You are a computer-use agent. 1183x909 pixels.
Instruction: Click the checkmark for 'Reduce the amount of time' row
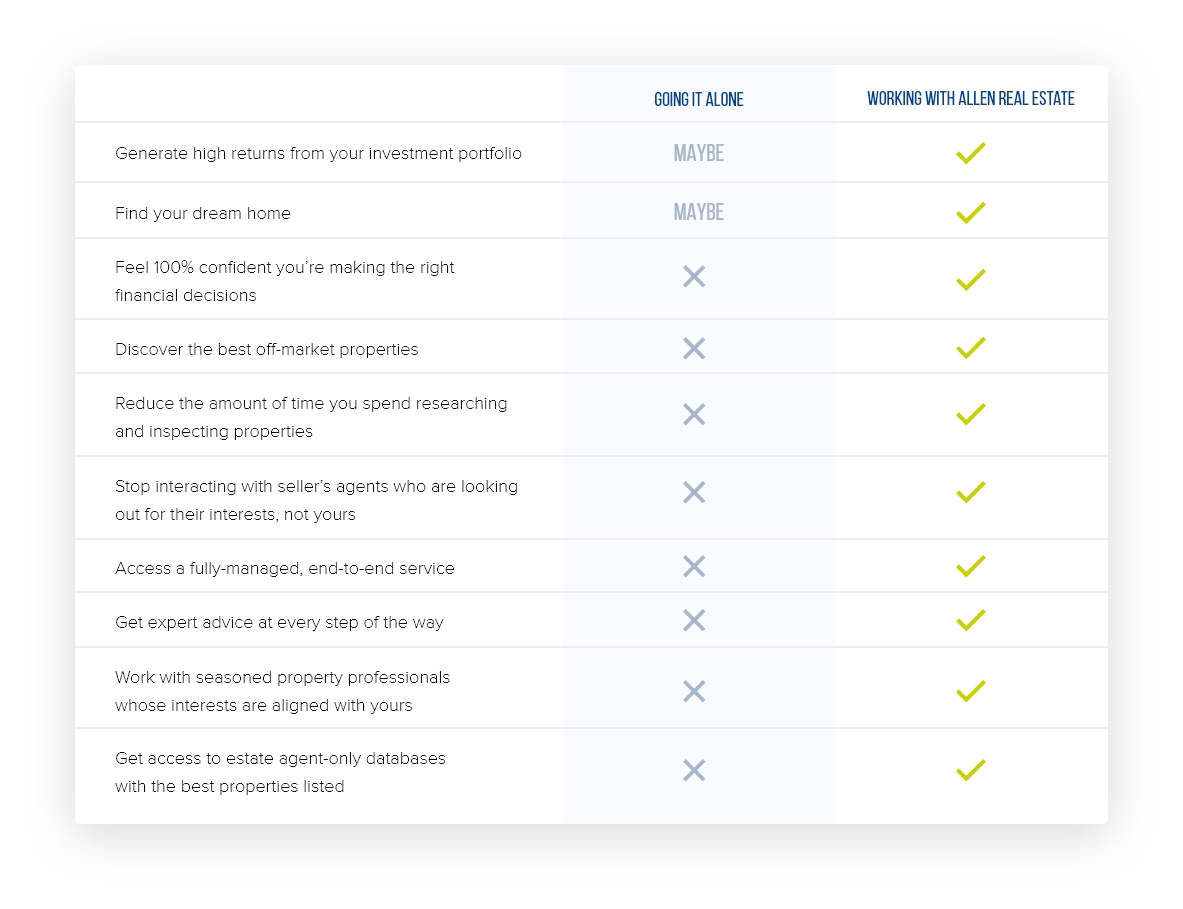(970, 414)
